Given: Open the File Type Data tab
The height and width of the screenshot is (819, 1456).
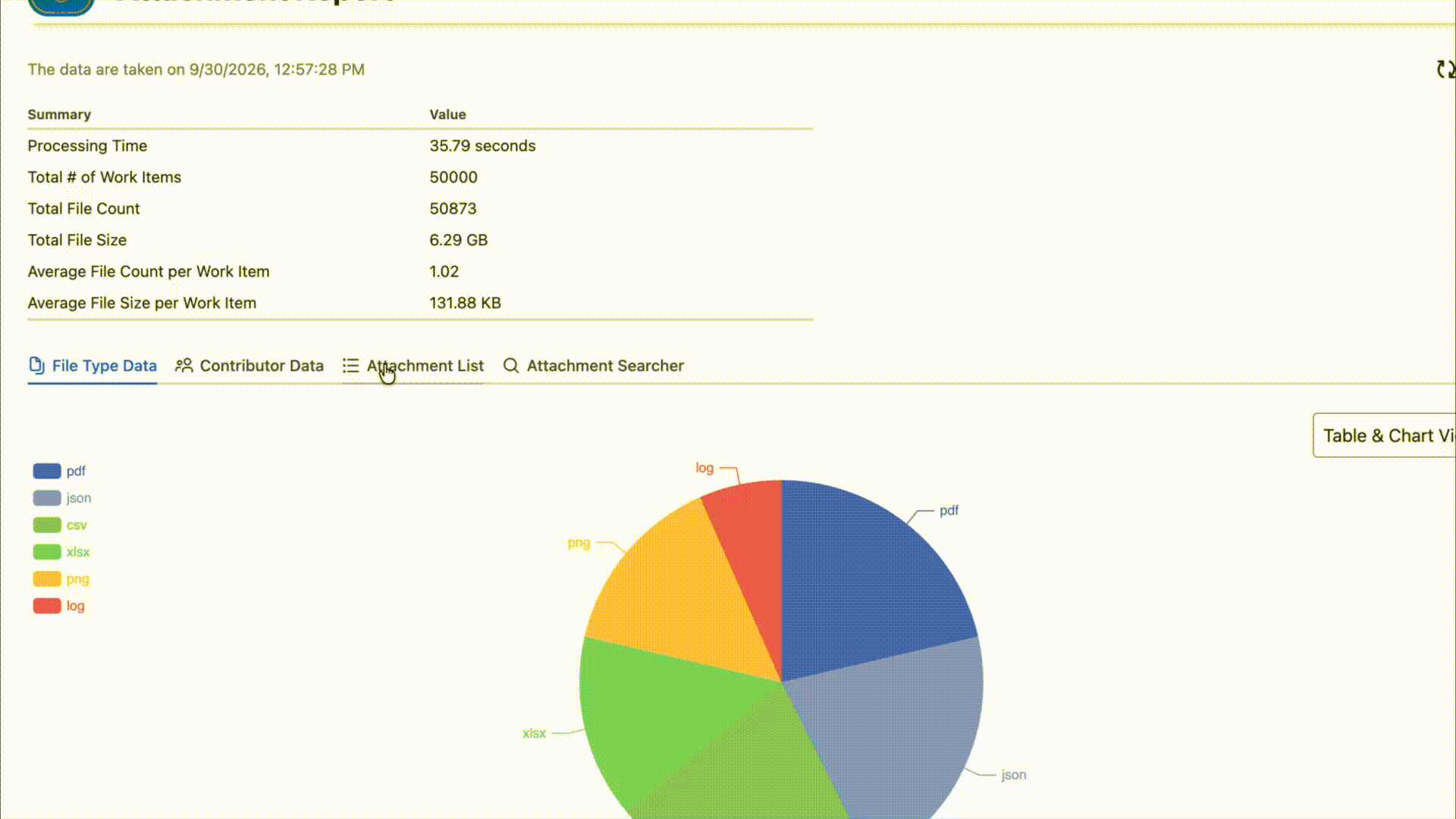Looking at the screenshot, I should 93,366.
